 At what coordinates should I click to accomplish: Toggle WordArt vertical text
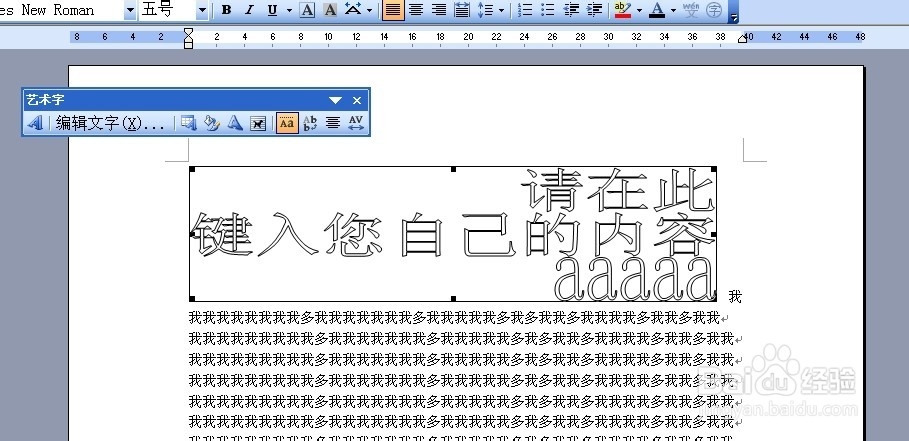click(x=310, y=123)
